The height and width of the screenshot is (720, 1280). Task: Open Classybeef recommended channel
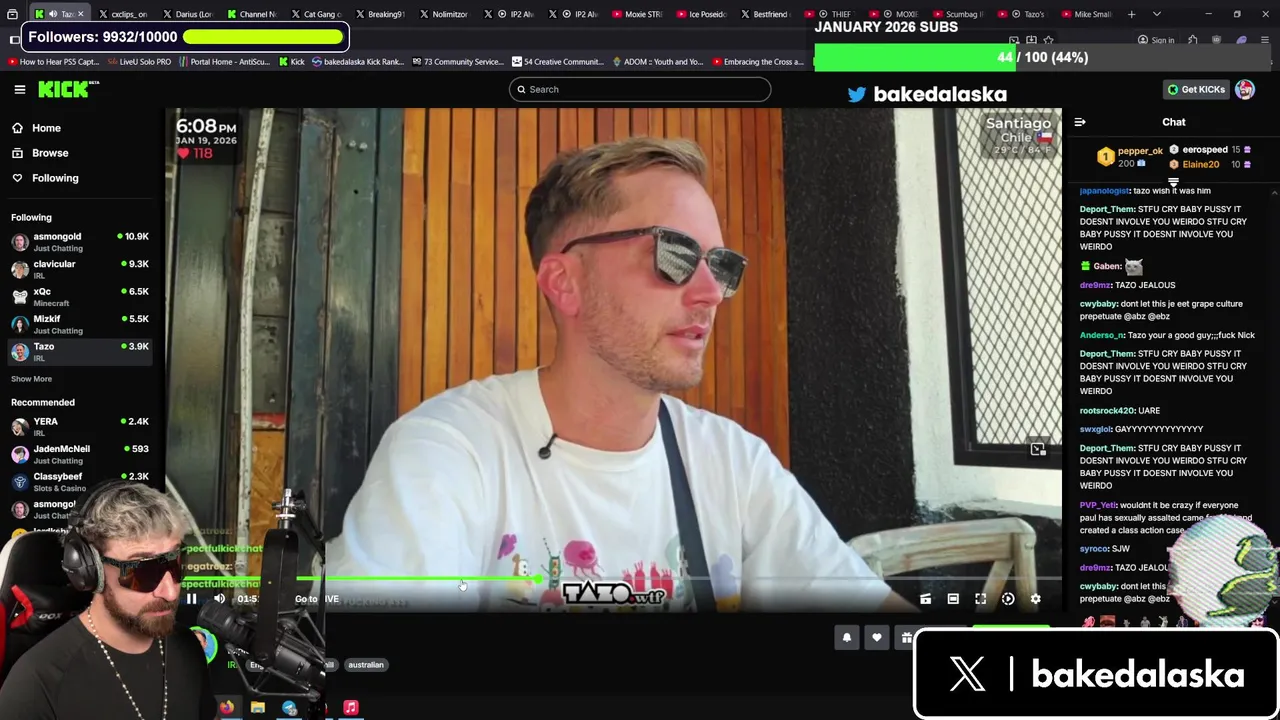pos(80,481)
